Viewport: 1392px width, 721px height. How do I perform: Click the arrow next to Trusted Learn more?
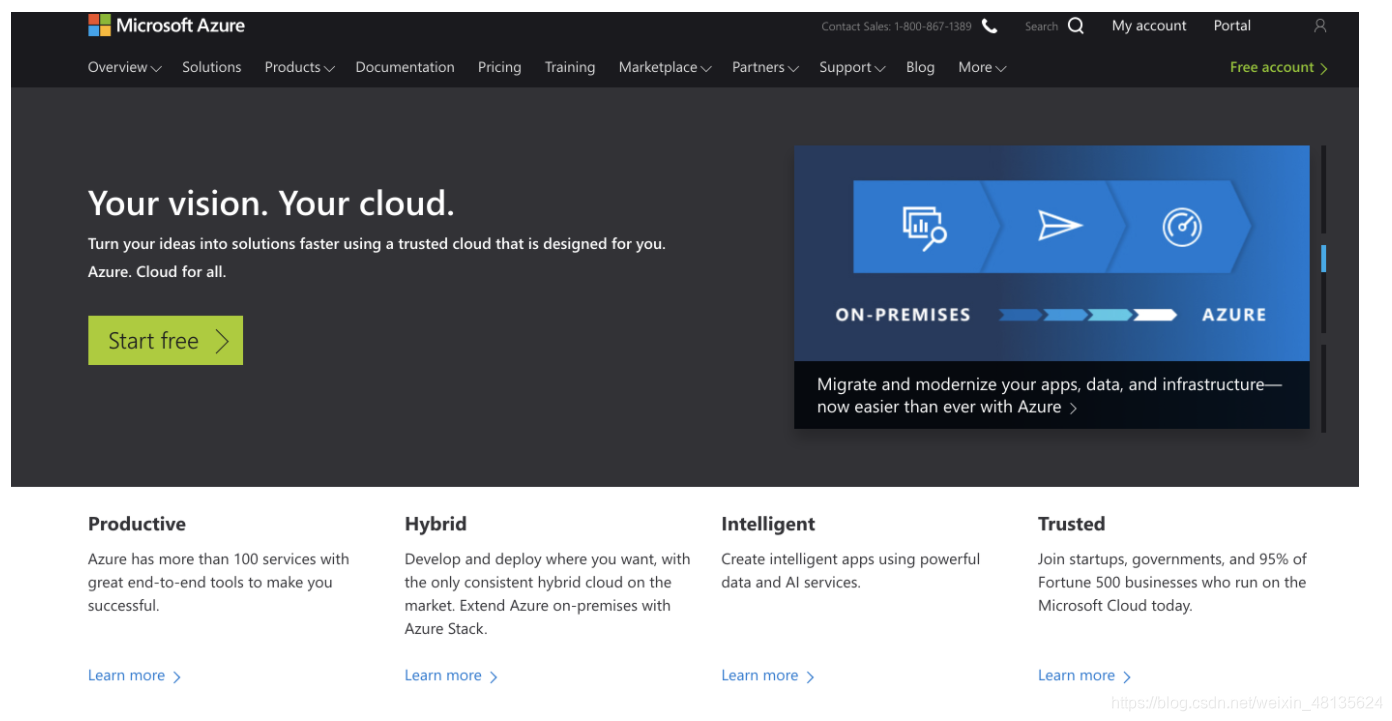(1127, 677)
